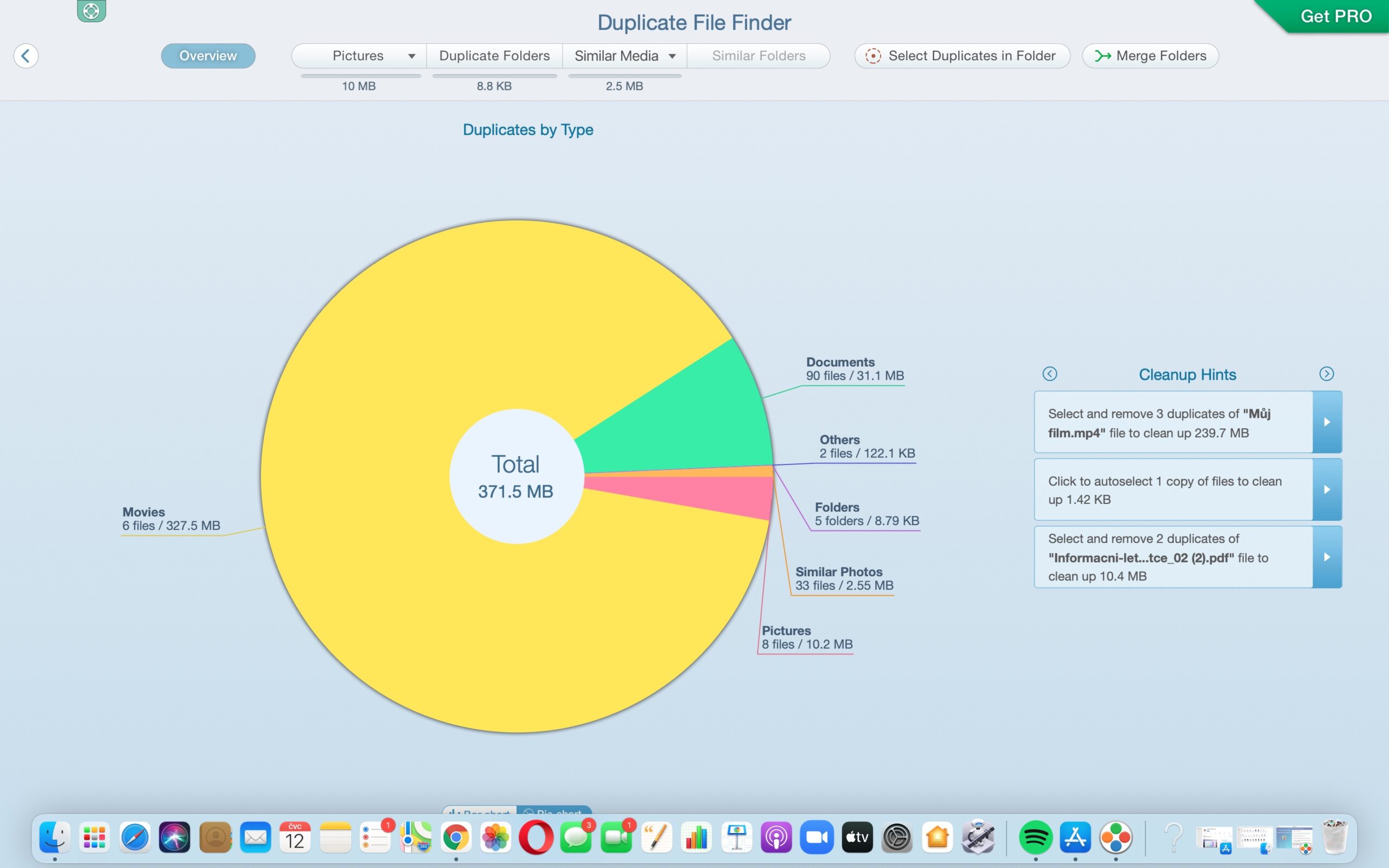This screenshot has height=868, width=1389.
Task: Click the next Cleanup Hints chevron
Action: (1328, 373)
